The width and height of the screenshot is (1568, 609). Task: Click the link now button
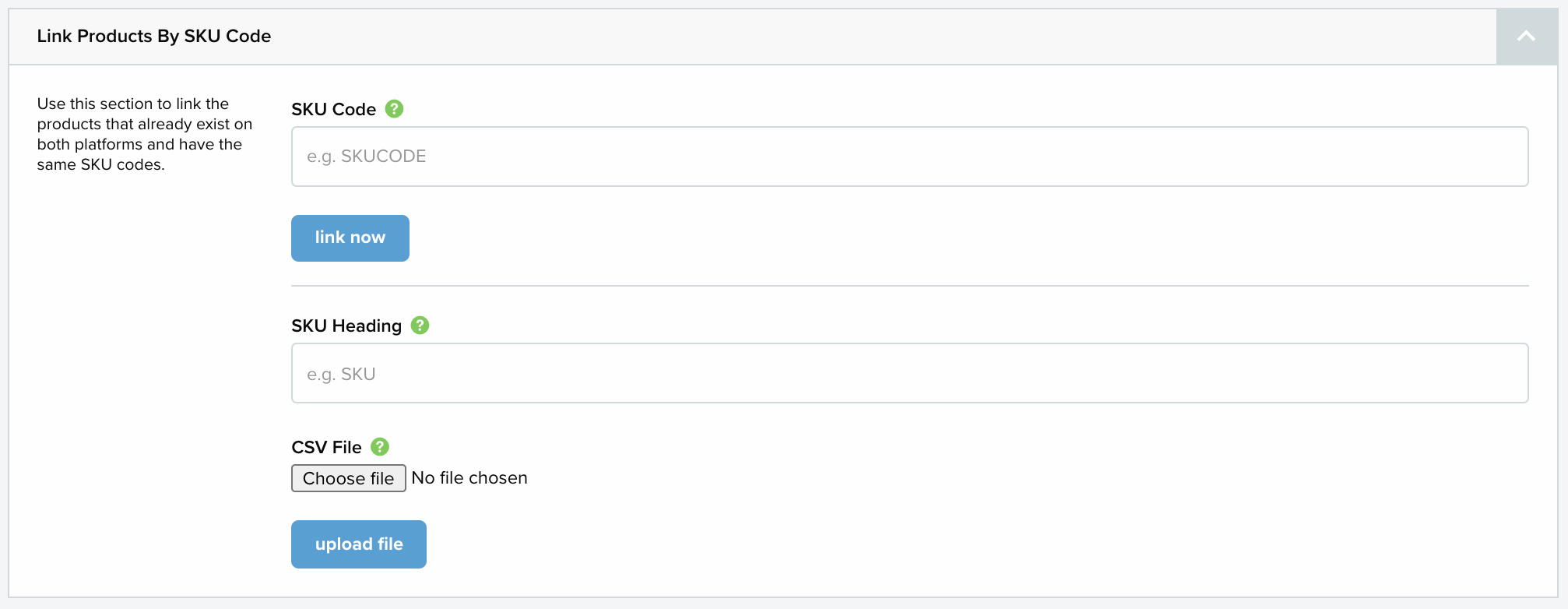(x=350, y=238)
